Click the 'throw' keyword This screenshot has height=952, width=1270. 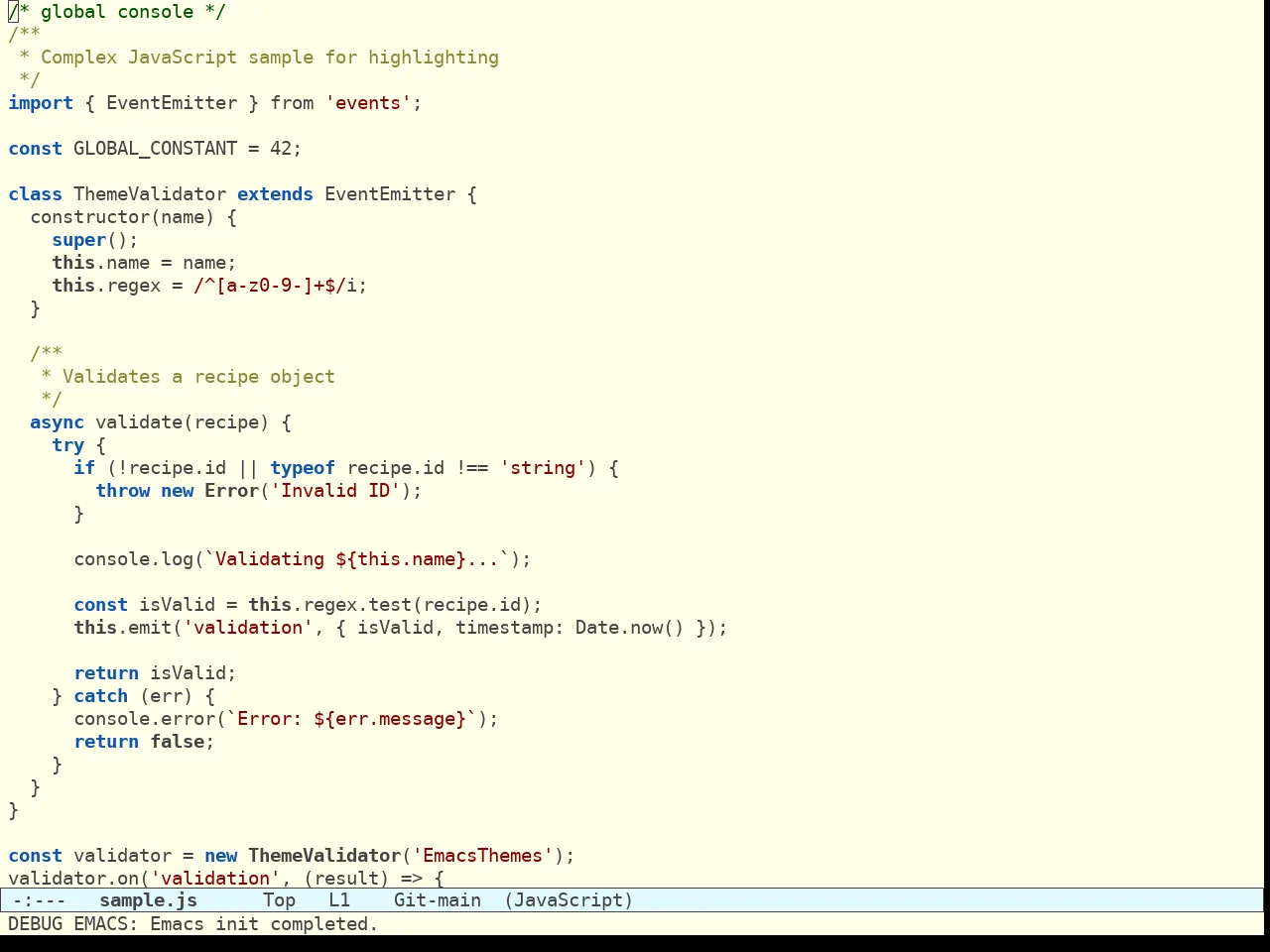pos(123,491)
